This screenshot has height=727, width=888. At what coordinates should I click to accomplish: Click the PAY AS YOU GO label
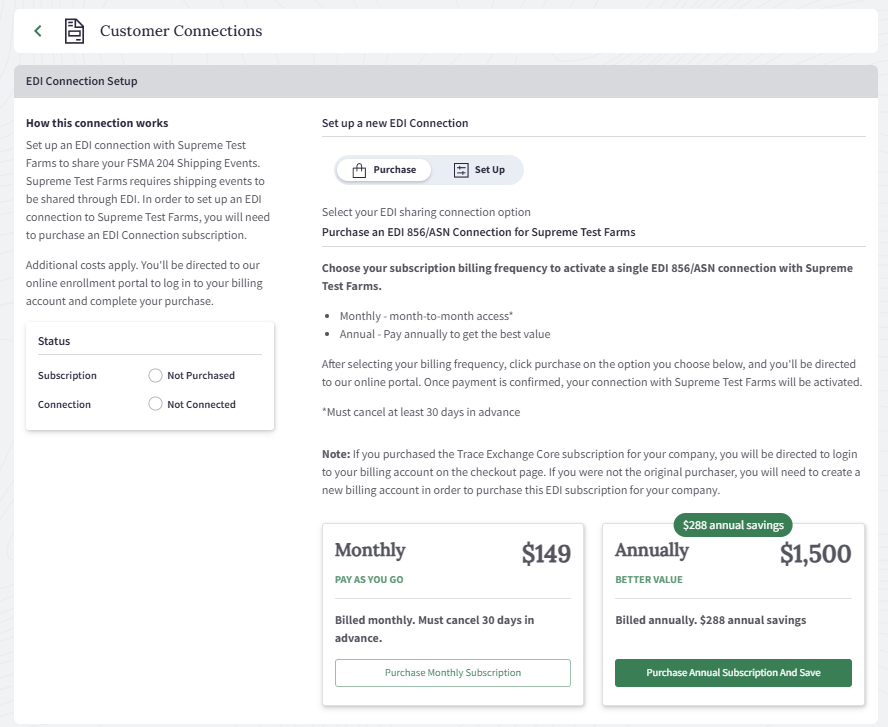point(369,580)
